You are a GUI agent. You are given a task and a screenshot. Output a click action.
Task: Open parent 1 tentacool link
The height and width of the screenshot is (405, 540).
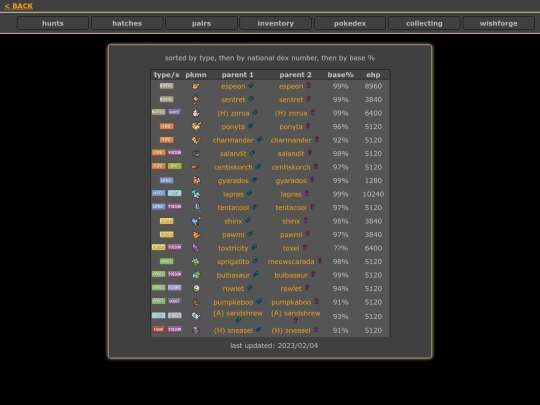coord(233,208)
